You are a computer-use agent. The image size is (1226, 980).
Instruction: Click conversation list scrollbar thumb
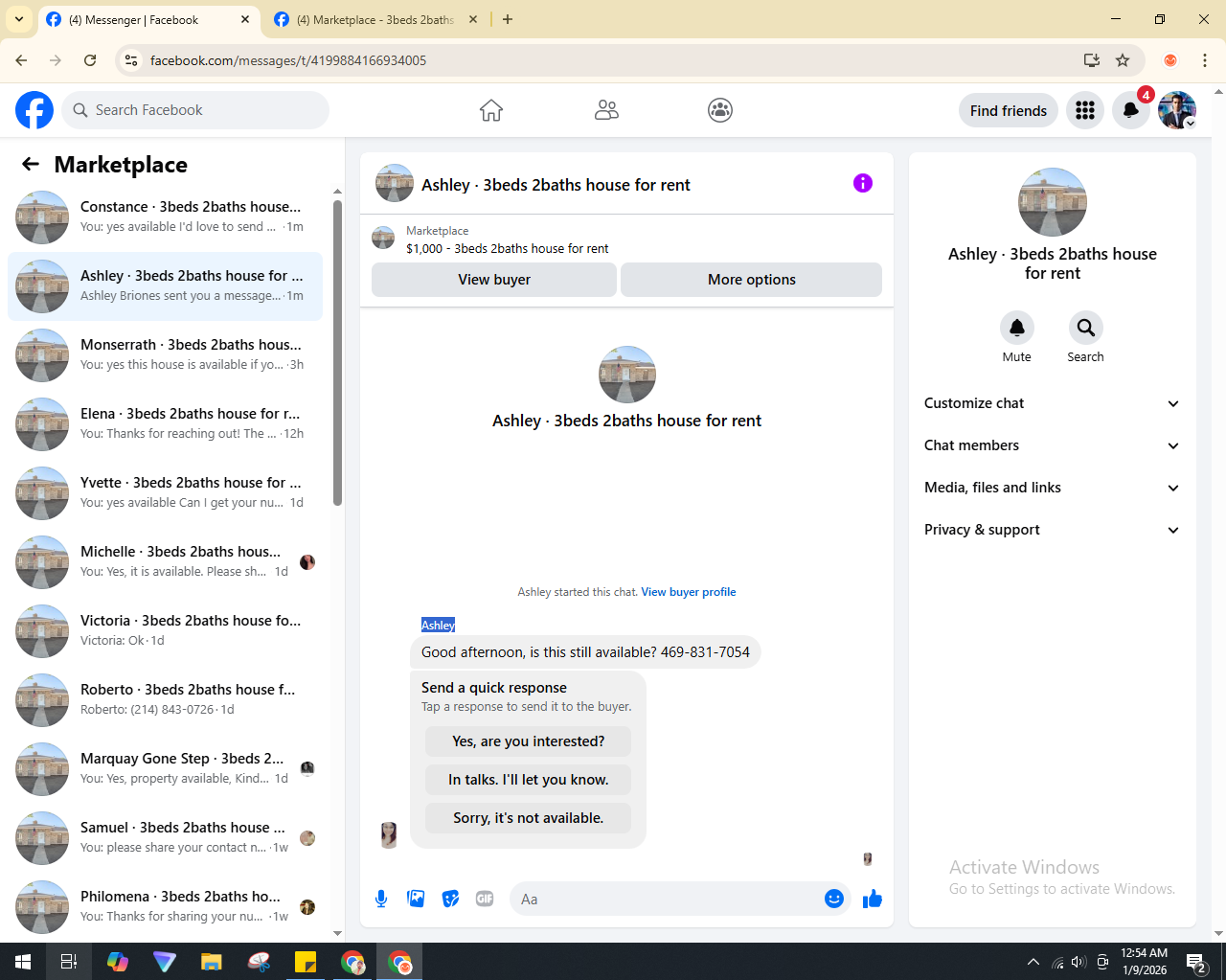click(337, 353)
